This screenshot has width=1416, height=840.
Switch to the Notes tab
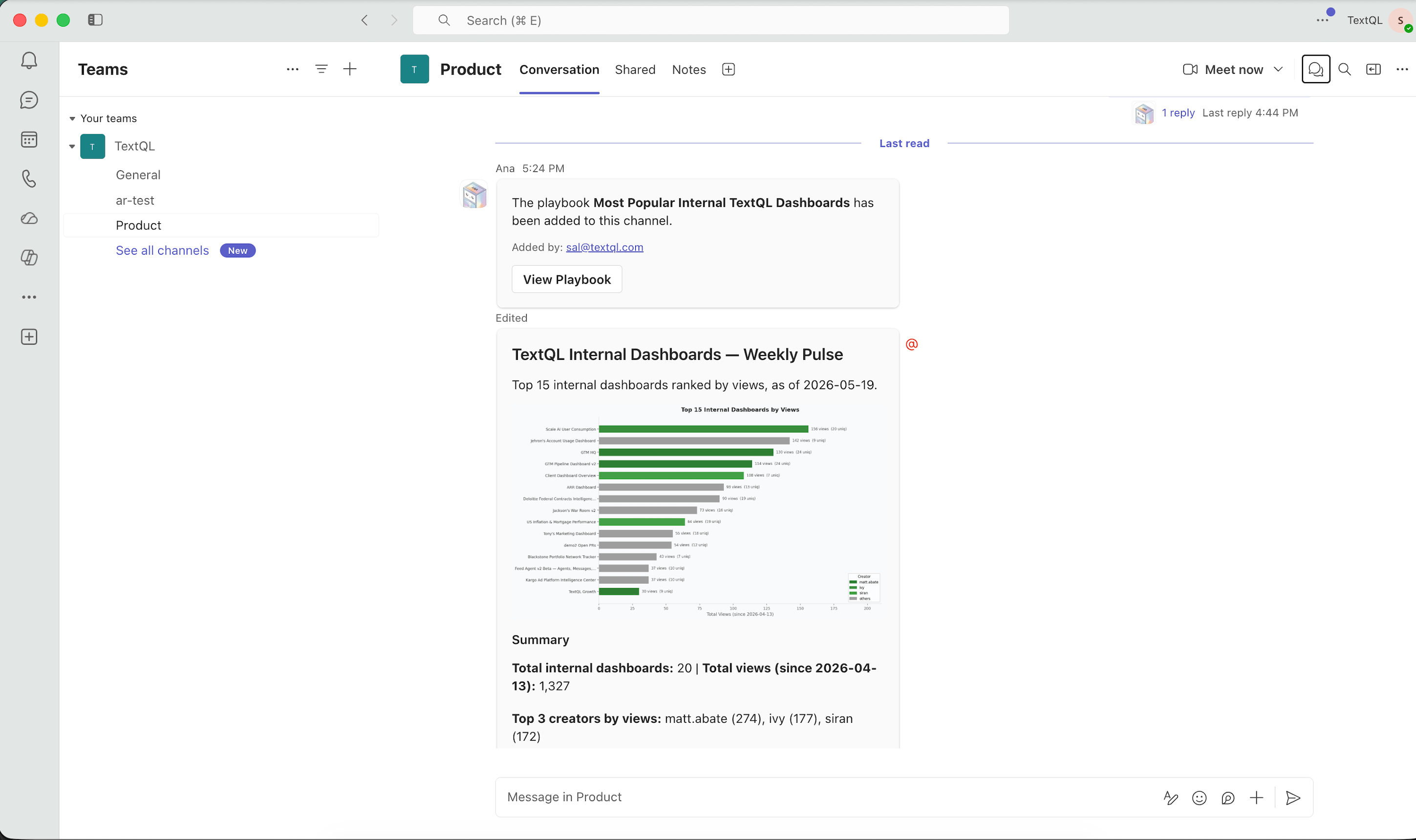[x=689, y=70]
